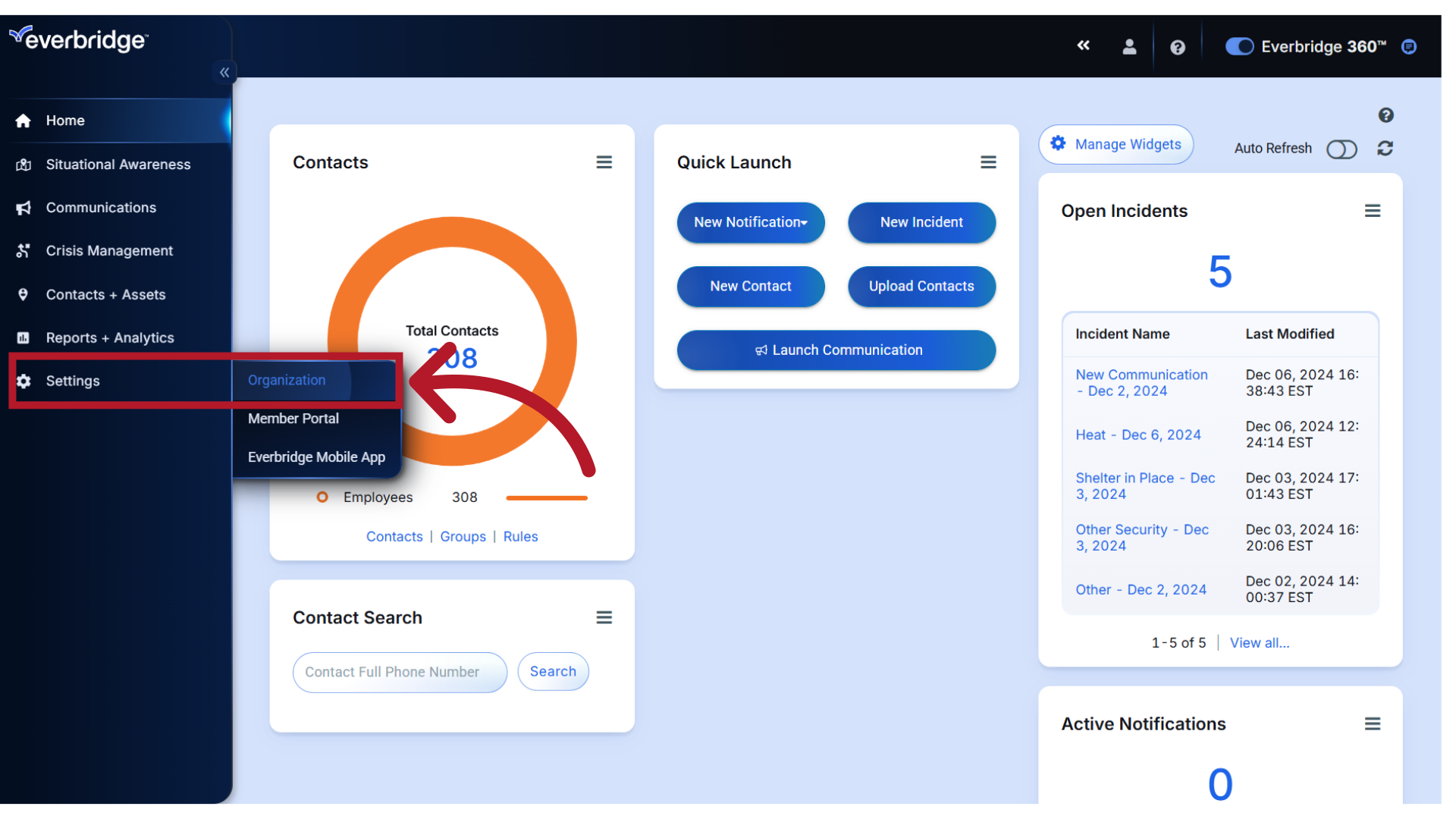Click the Contact Full Phone Number field
1456x819 pixels.
pos(400,672)
